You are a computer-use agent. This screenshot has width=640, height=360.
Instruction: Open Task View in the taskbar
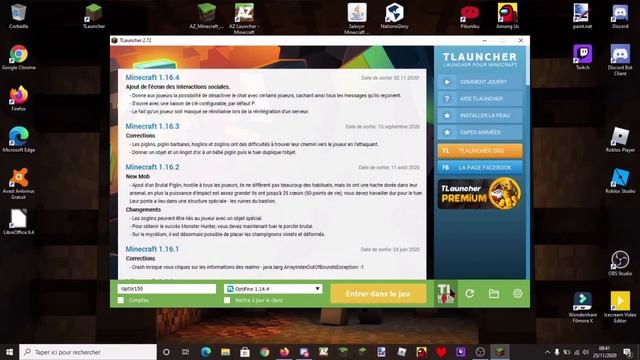pos(185,352)
